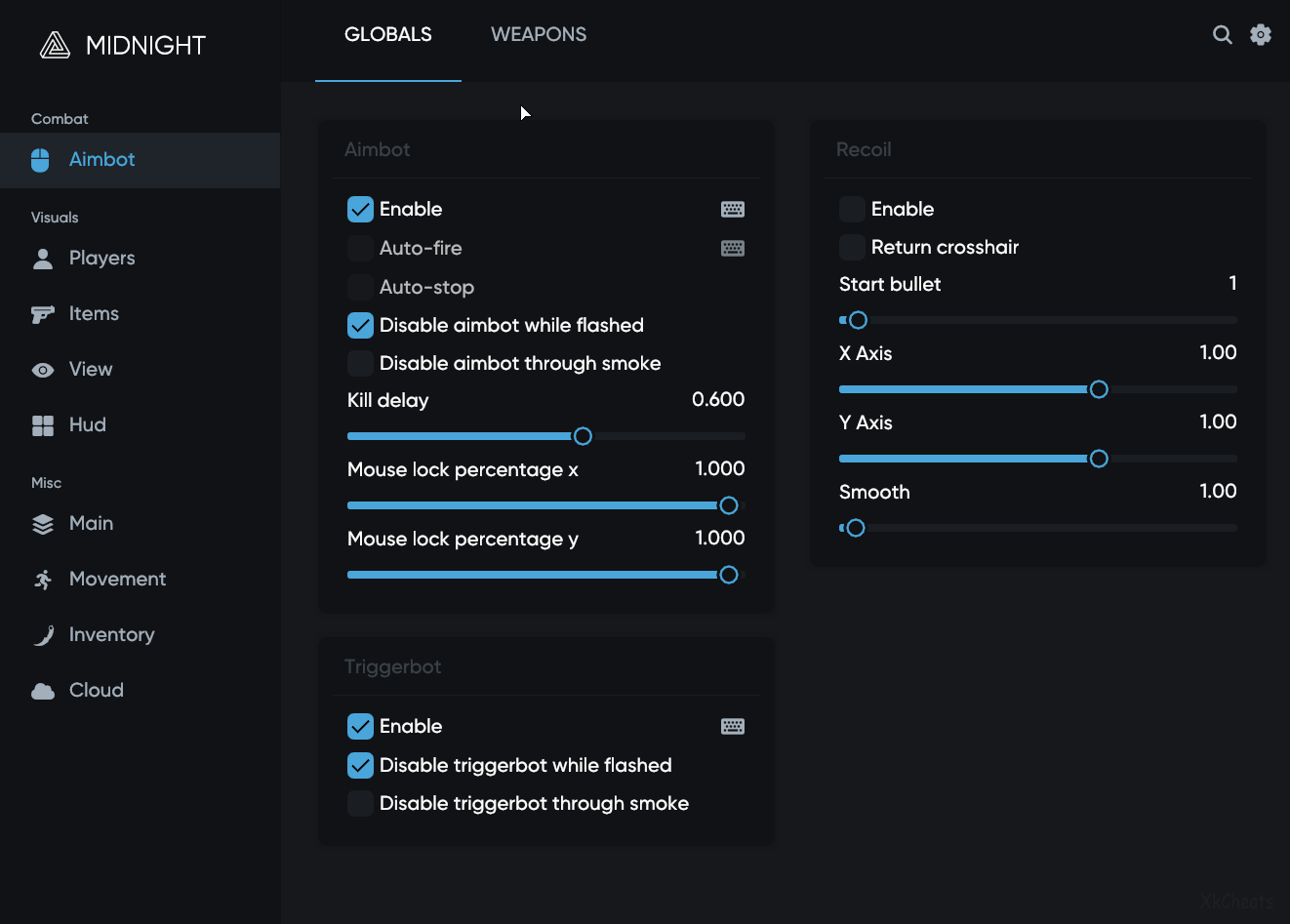
Task: Open the Hud section
Action: (x=87, y=425)
